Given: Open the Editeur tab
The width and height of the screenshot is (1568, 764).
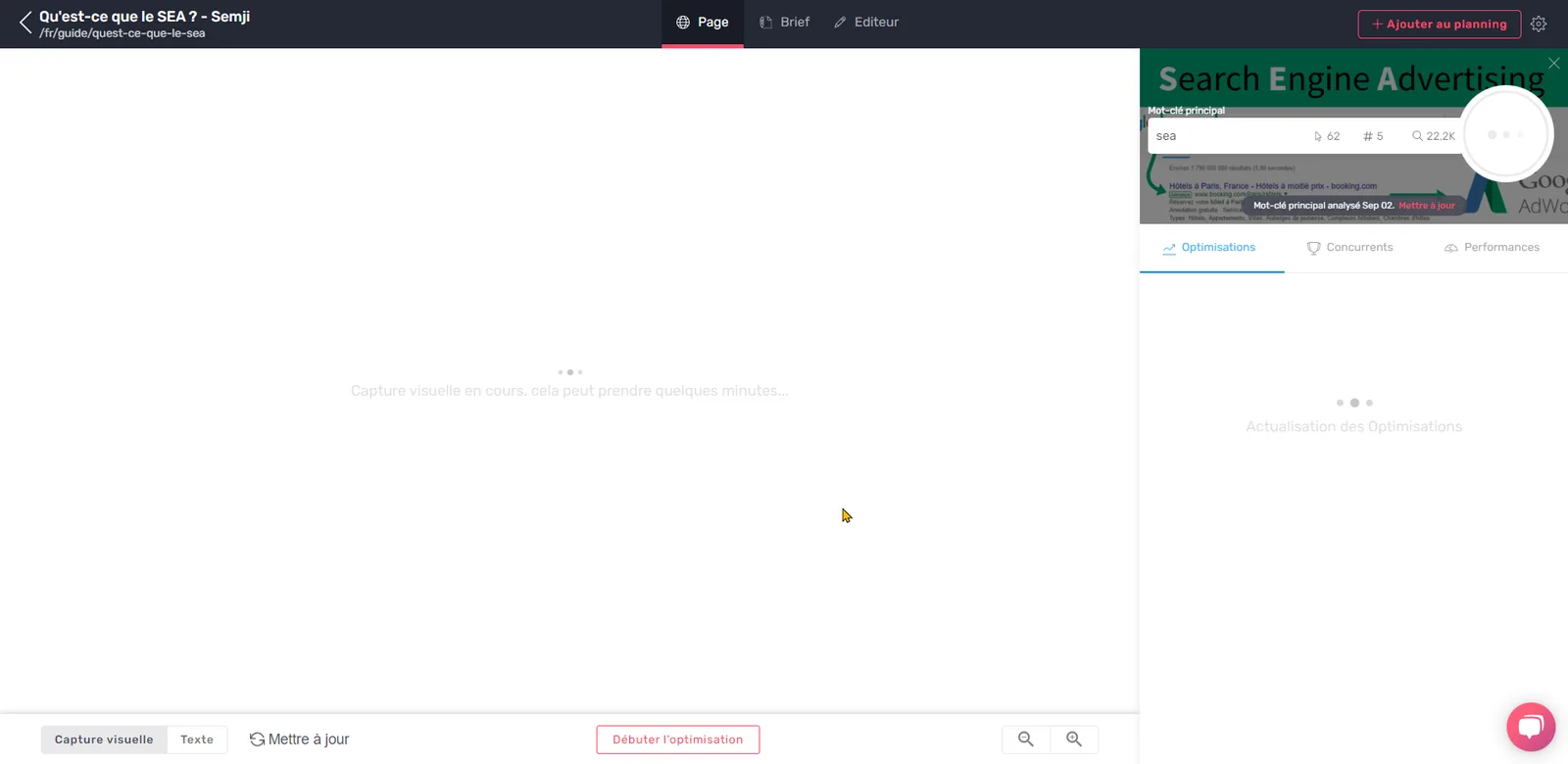Looking at the screenshot, I should click(866, 23).
